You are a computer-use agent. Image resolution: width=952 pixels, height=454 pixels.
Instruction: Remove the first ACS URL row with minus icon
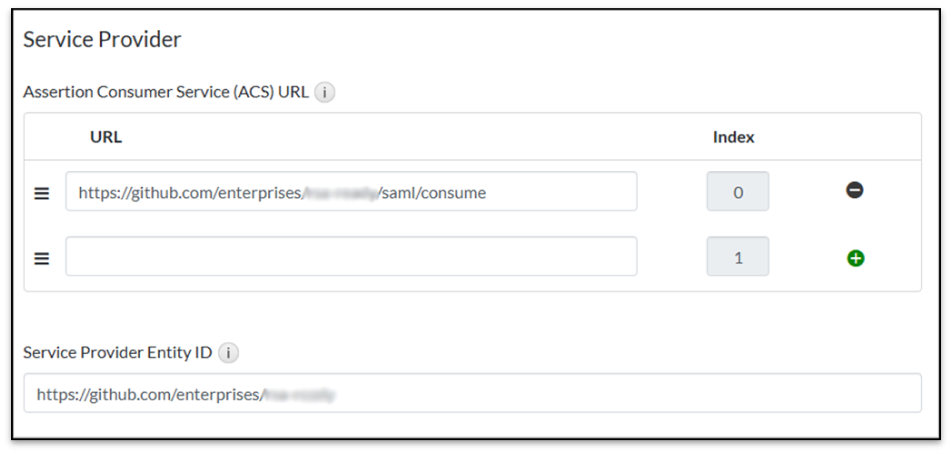coord(855,190)
